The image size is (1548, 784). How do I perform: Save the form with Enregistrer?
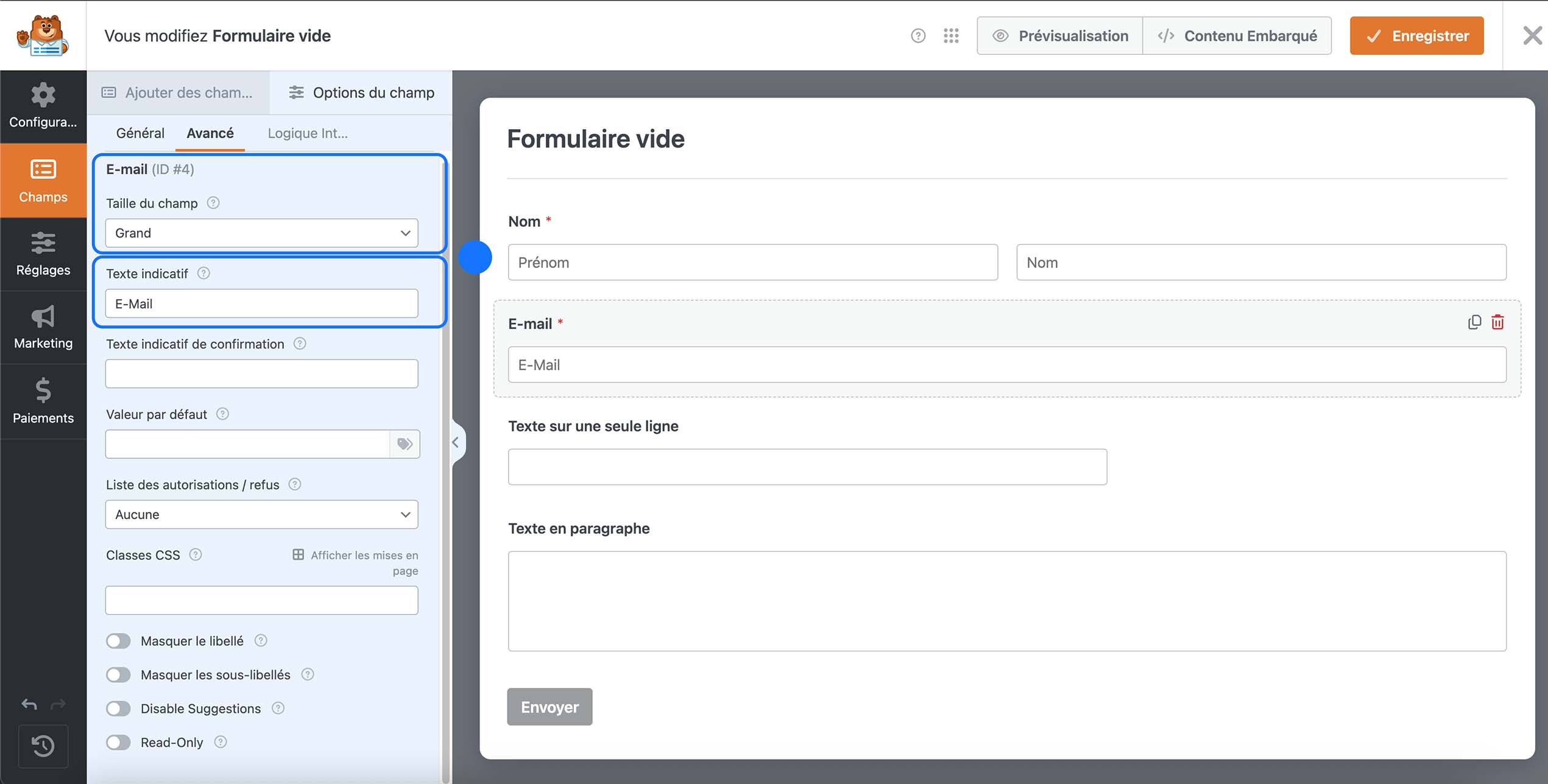point(1416,35)
